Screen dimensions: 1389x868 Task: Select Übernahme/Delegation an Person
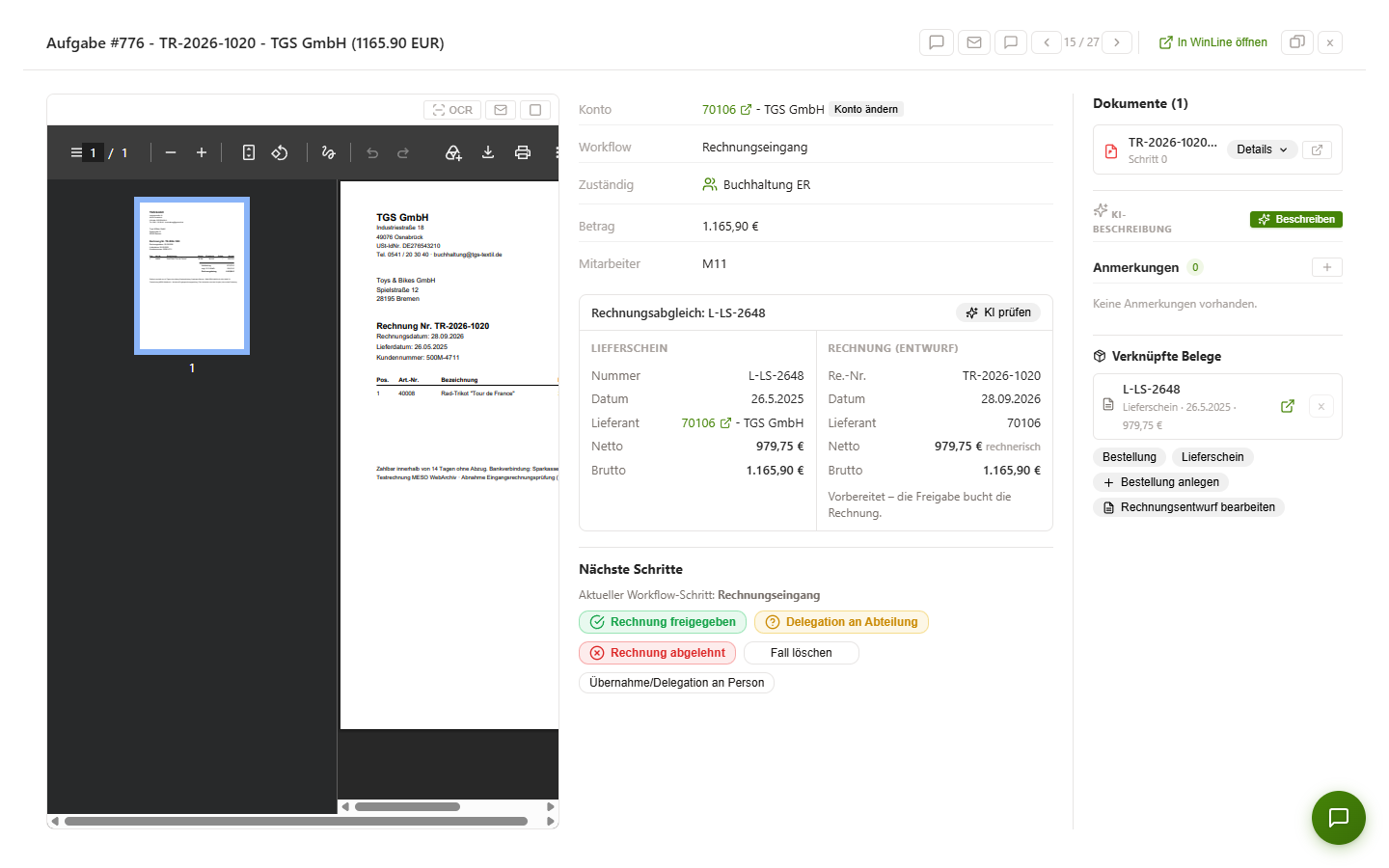(676, 683)
